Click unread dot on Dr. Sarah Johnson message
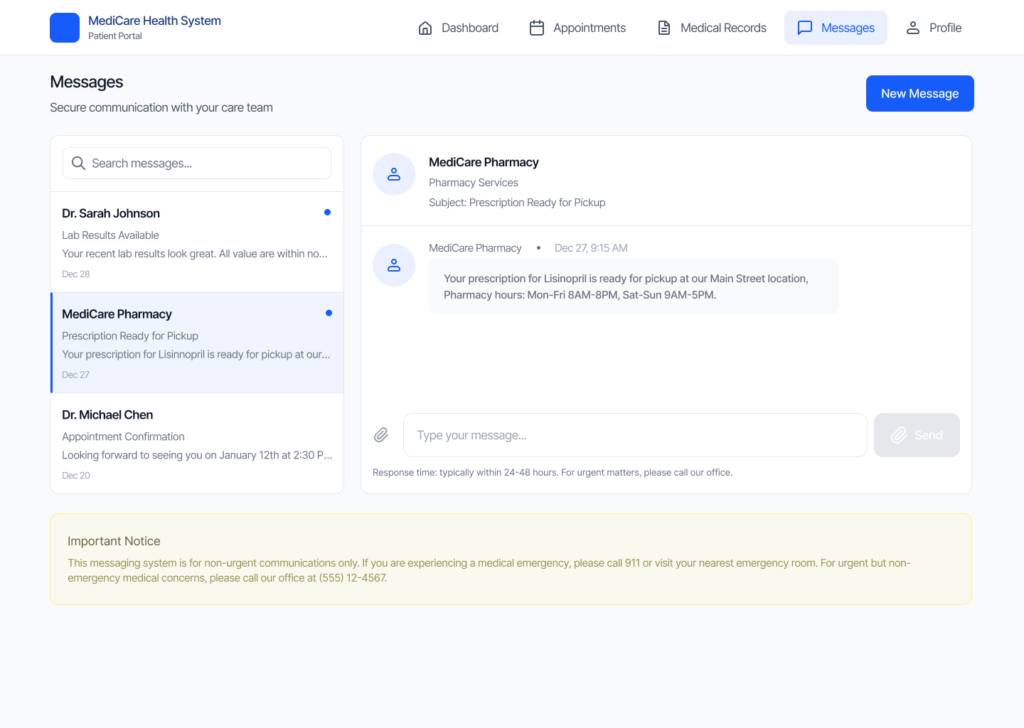 click(327, 212)
